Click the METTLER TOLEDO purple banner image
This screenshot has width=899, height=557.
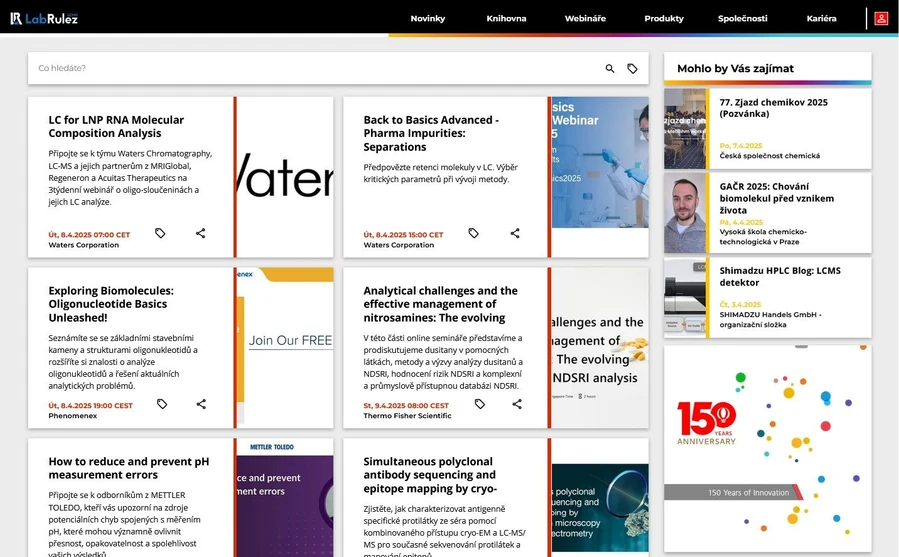285,498
